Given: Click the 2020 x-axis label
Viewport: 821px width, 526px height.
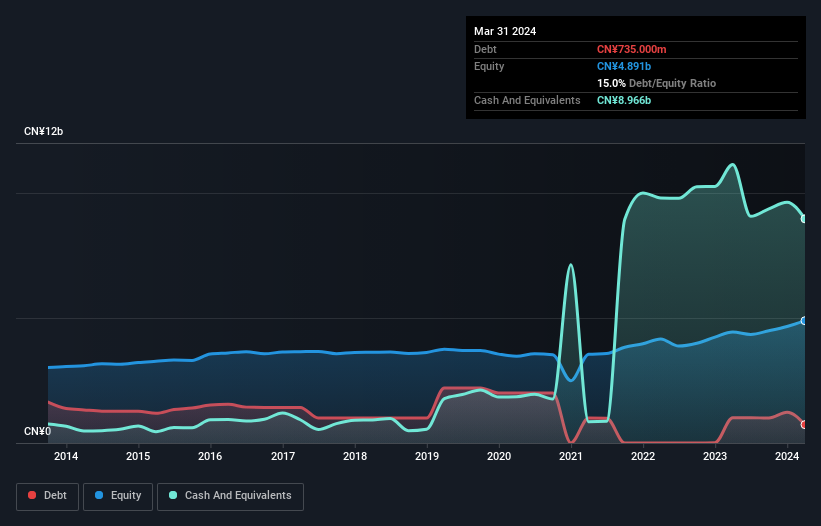Looking at the screenshot, I should pyautogui.click(x=499, y=456).
